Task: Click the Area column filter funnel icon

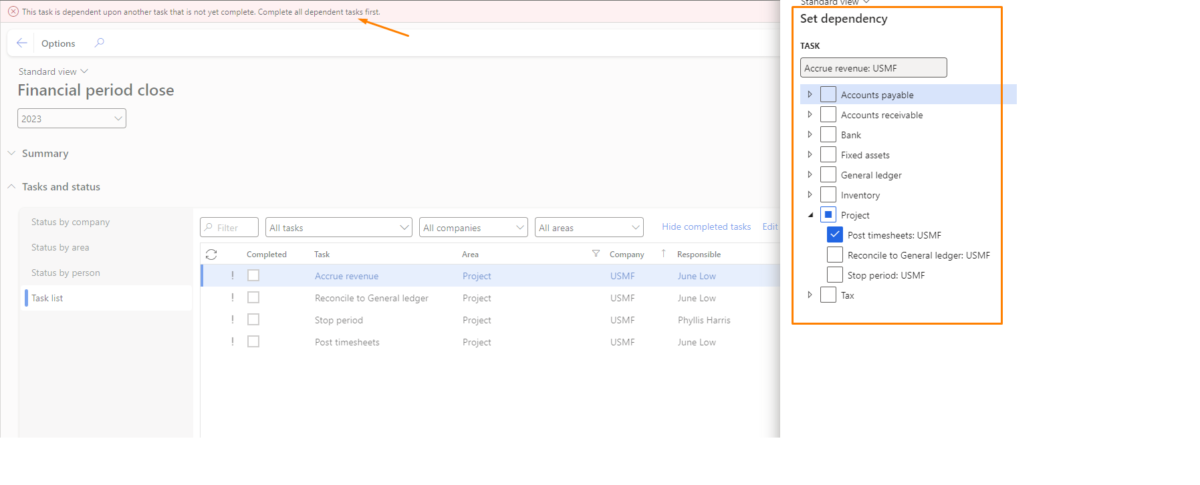Action: (596, 254)
